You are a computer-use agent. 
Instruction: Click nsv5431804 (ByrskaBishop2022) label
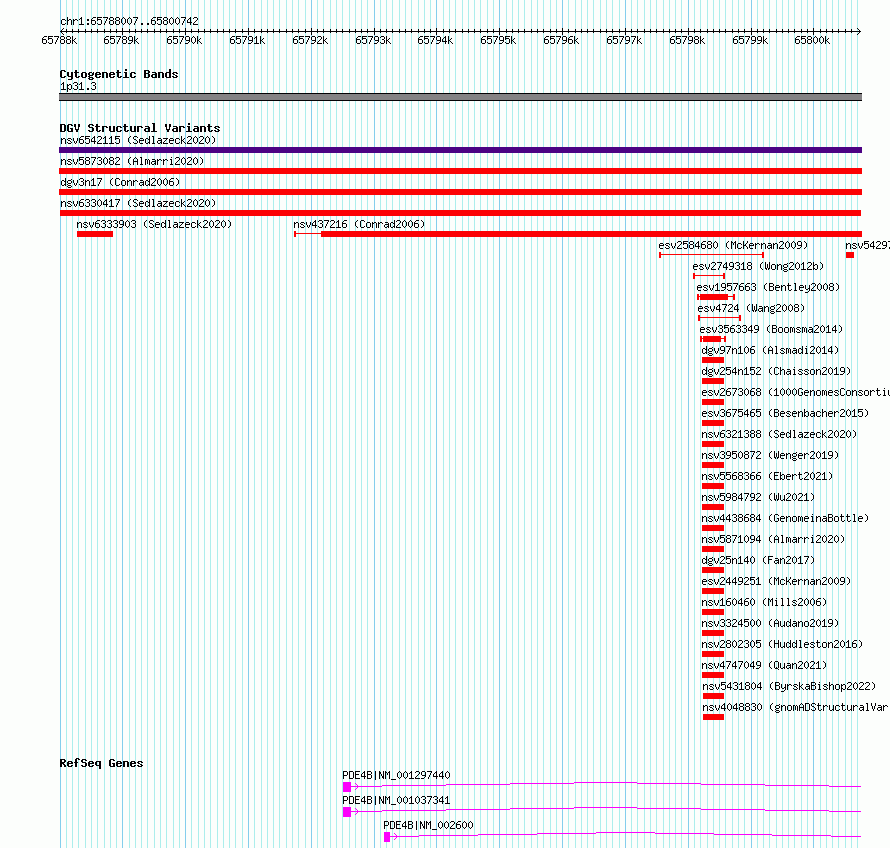click(x=789, y=686)
